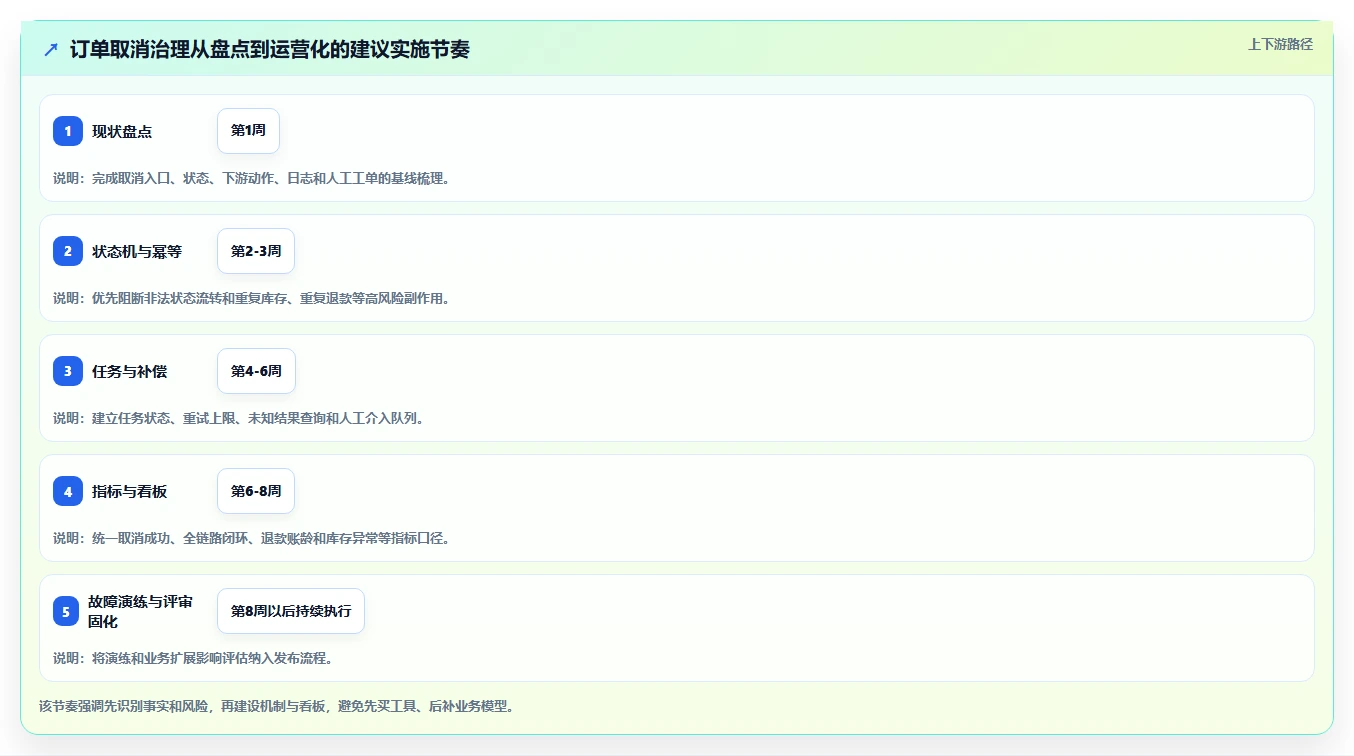Click the description starting 说明：将演练和业务扩展
Screen dimensions: 1354x756
pos(193,658)
